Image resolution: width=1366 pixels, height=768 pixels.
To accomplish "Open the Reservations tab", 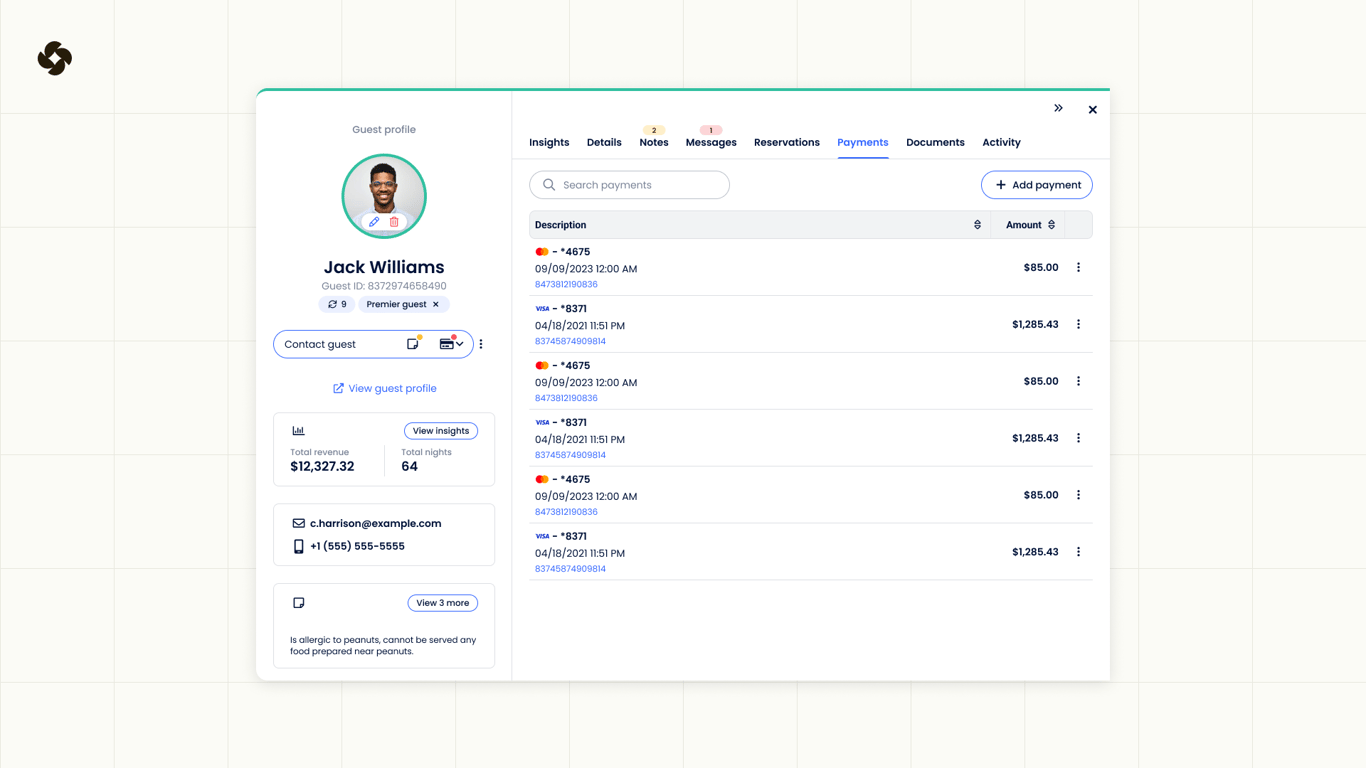I will tap(786, 142).
